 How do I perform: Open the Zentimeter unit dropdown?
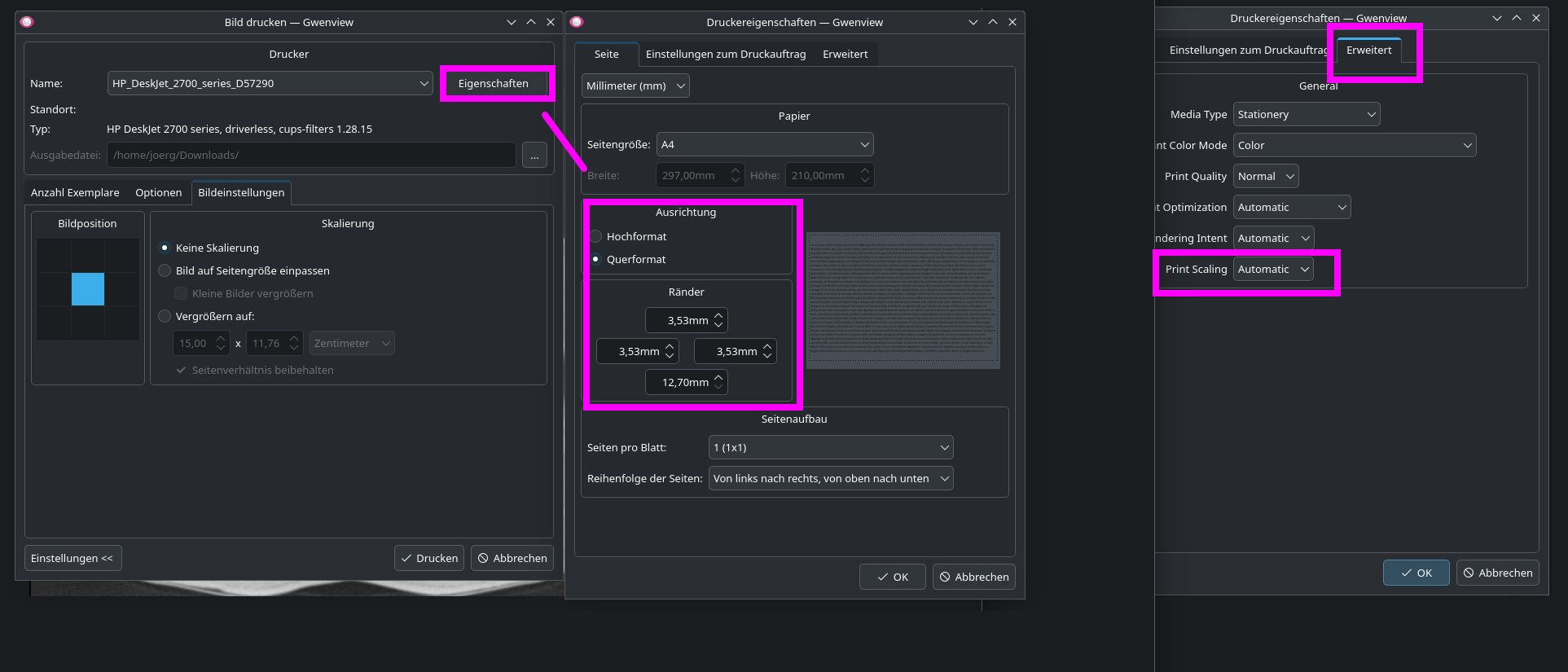[352, 343]
